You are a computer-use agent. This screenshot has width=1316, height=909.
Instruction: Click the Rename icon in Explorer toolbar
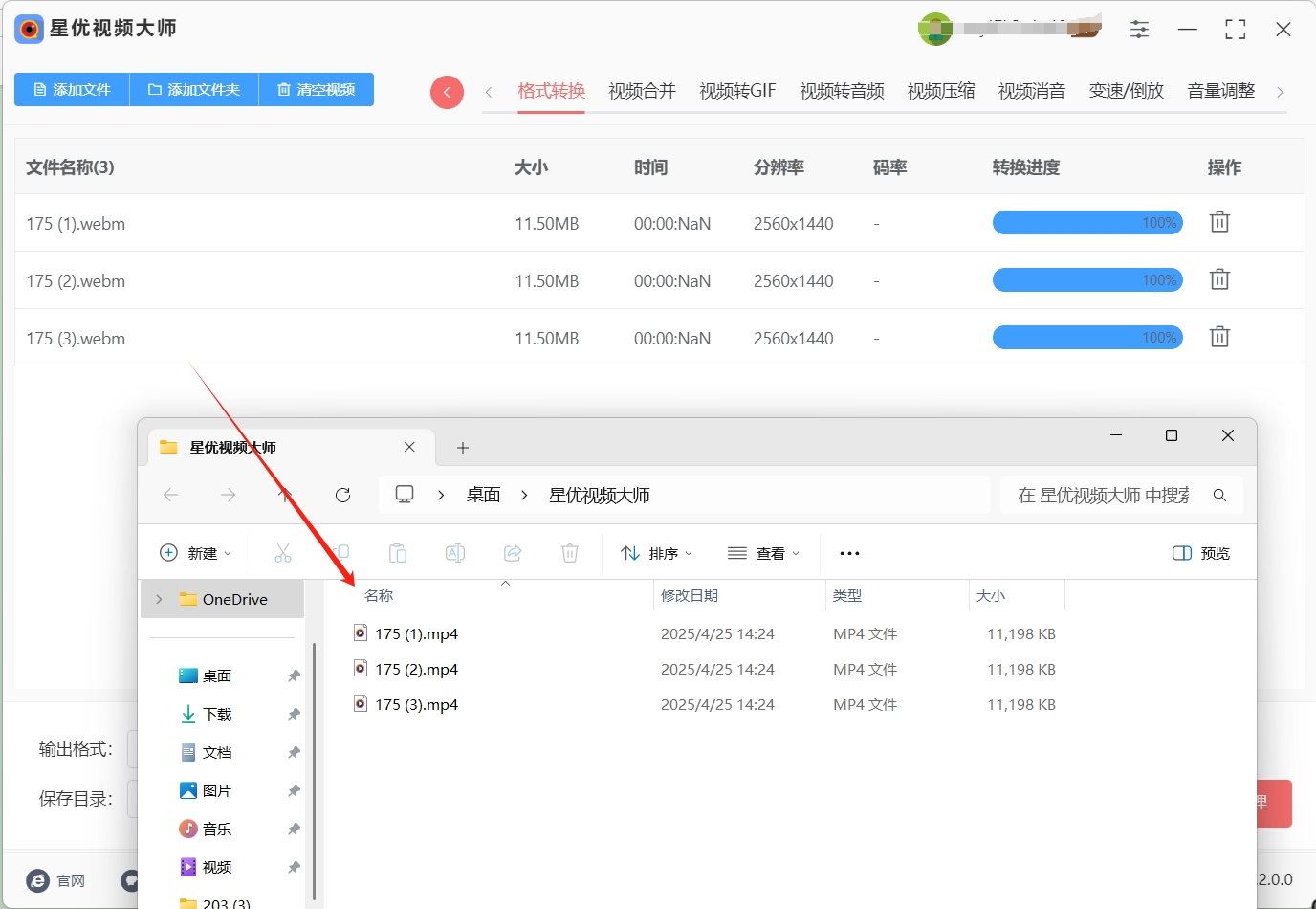(x=455, y=553)
